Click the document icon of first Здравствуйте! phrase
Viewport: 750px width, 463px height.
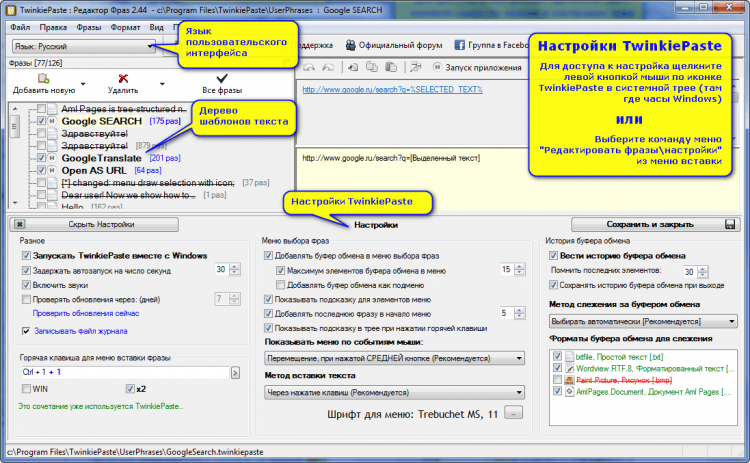(x=52, y=133)
